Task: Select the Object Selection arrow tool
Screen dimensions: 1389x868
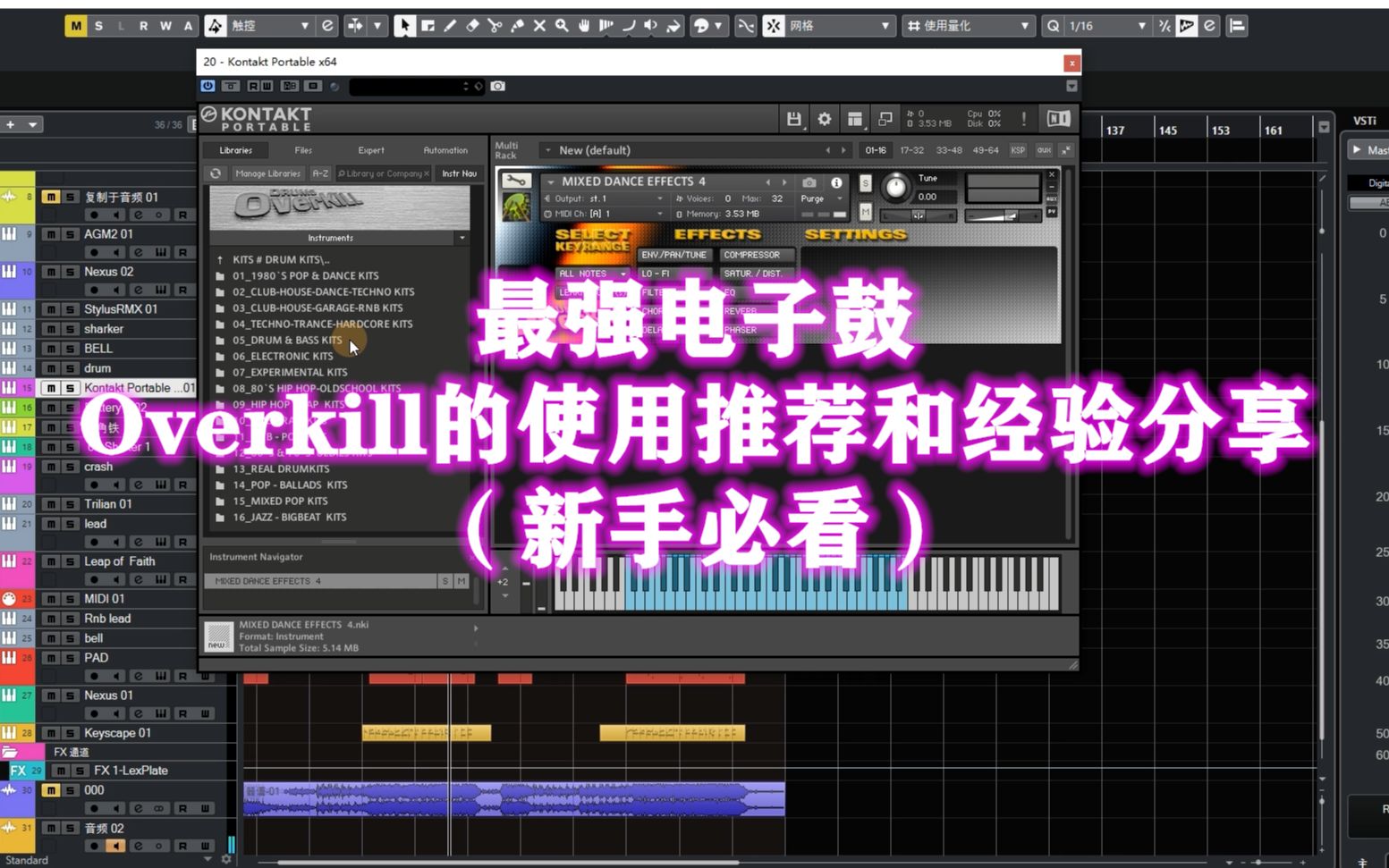Action: point(405,26)
